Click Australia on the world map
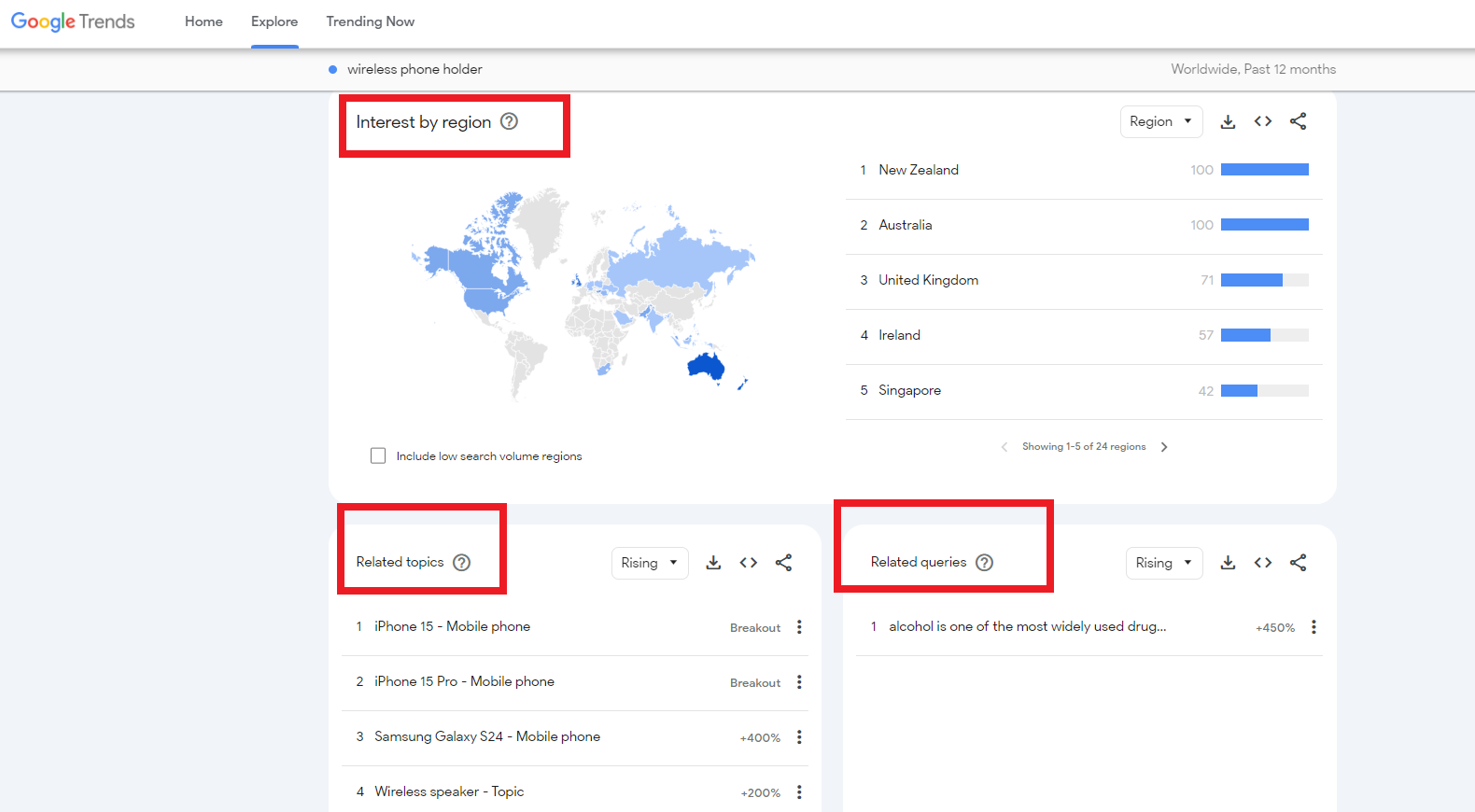 pyautogui.click(x=707, y=366)
